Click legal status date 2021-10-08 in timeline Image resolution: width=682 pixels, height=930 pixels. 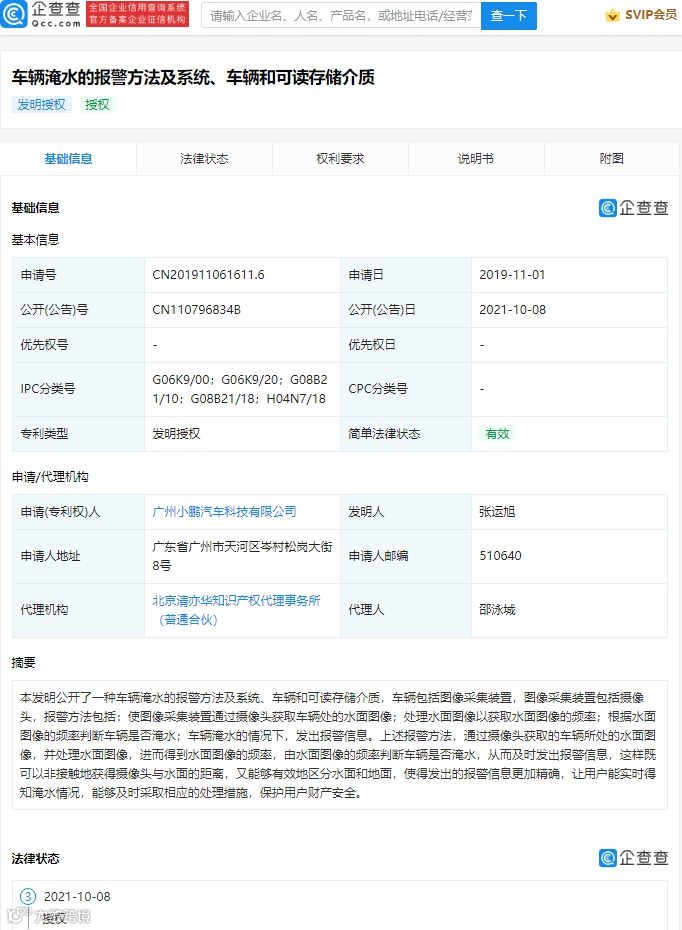[x=77, y=896]
